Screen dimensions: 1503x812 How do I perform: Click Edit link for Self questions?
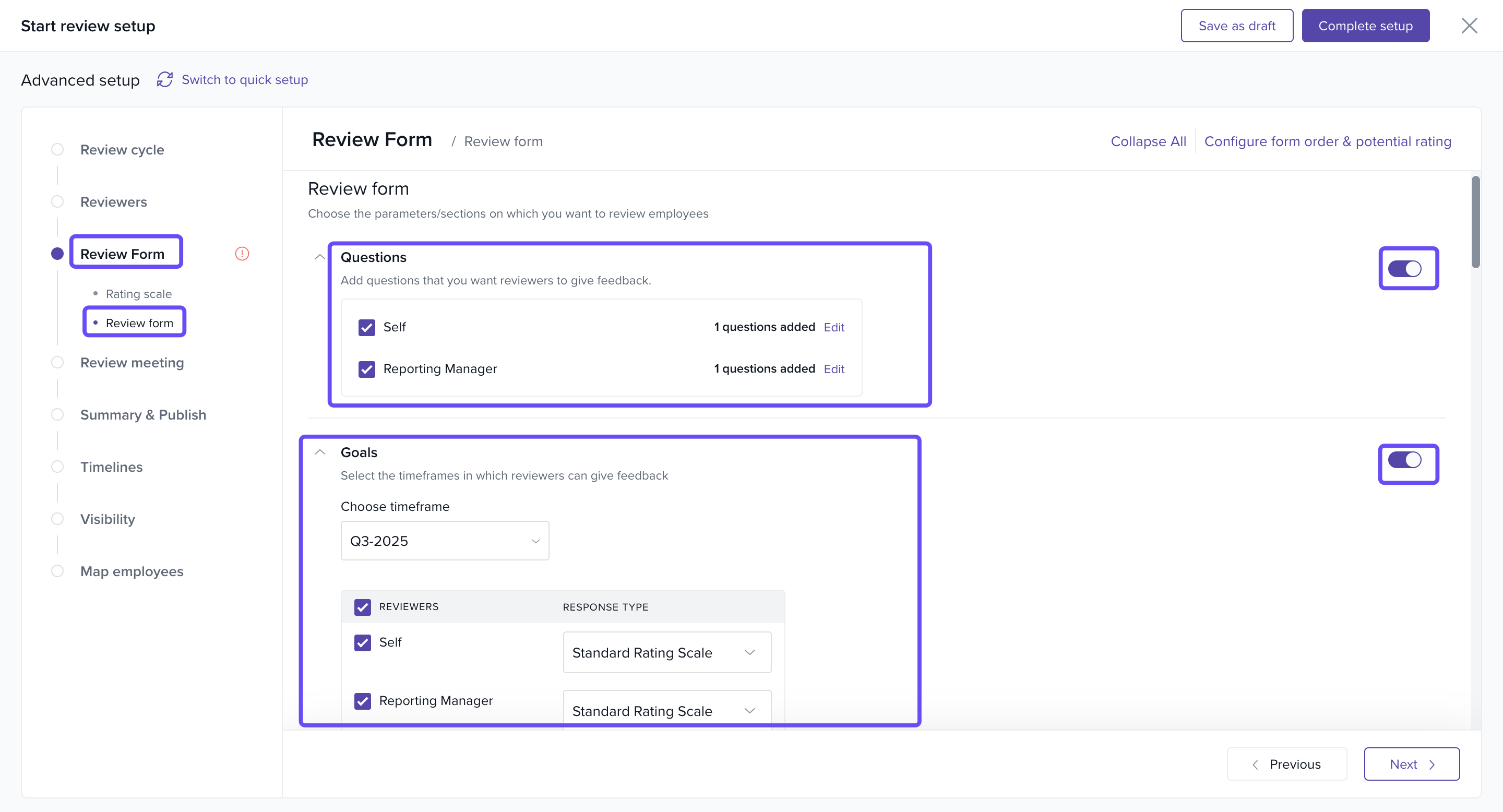(x=833, y=327)
